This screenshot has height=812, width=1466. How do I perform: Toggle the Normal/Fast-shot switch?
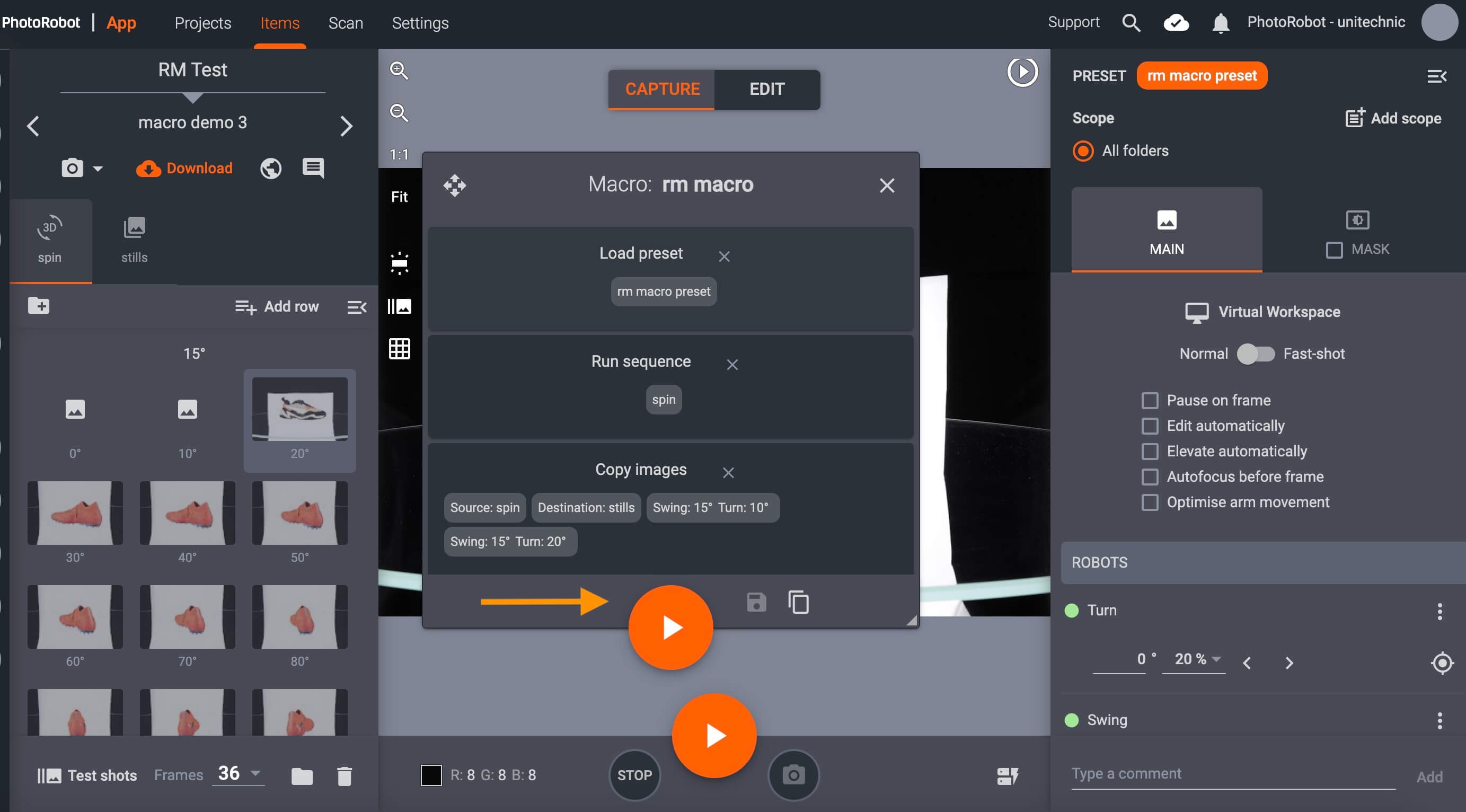pyautogui.click(x=1256, y=354)
